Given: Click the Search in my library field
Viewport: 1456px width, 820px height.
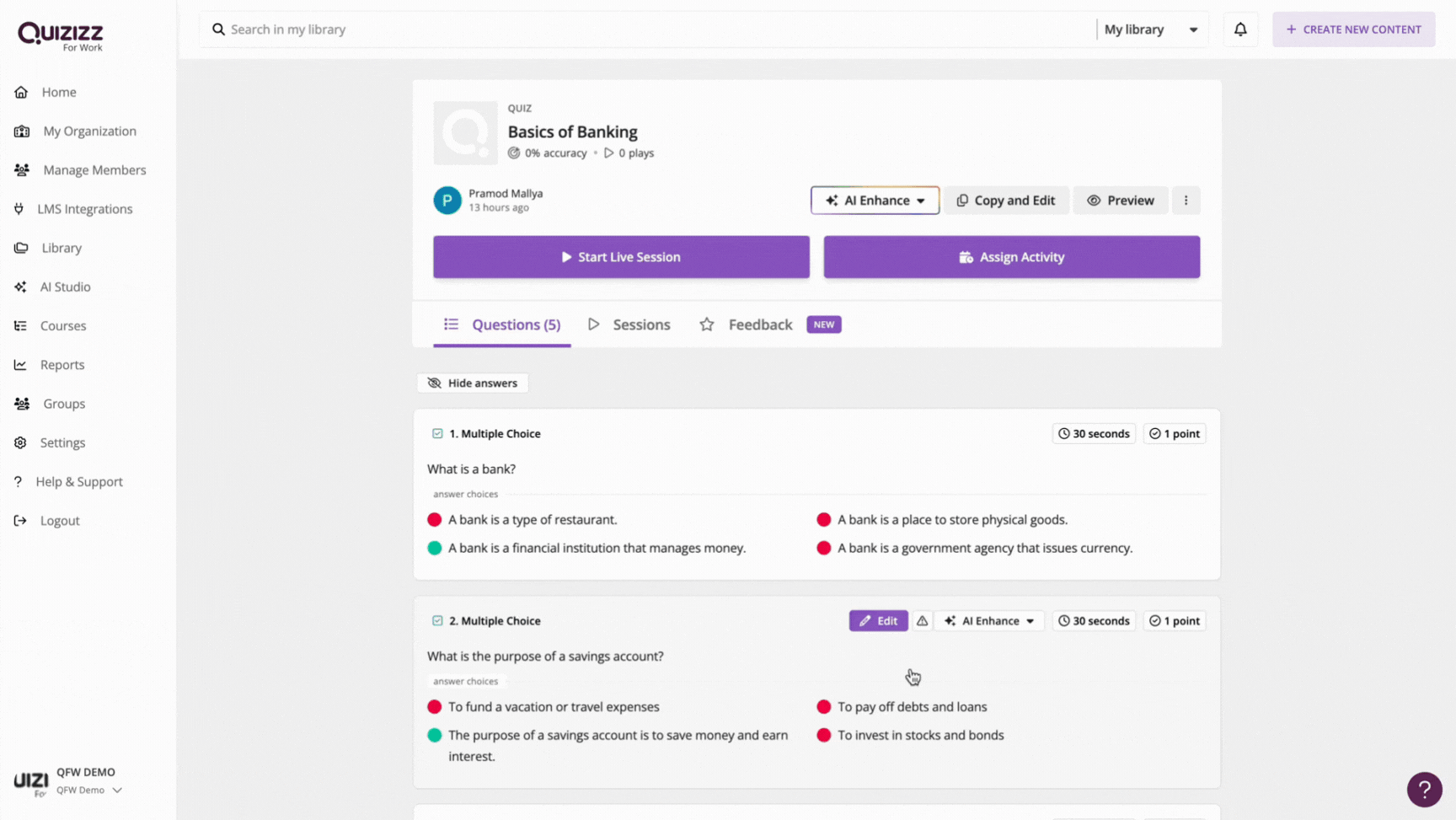Looking at the screenshot, I should coord(649,29).
